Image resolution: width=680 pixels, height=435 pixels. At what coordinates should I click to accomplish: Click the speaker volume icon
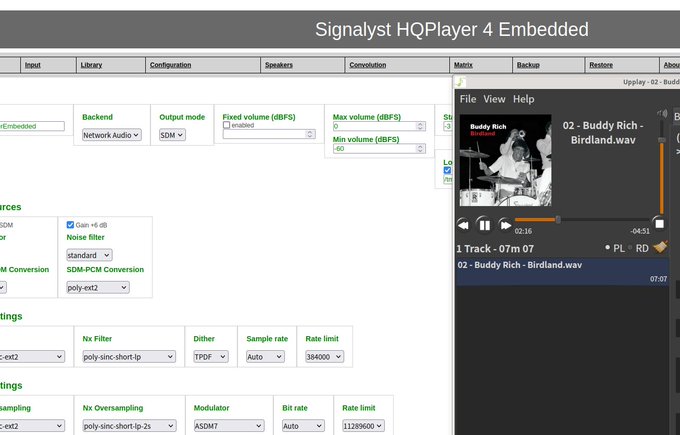tap(661, 116)
